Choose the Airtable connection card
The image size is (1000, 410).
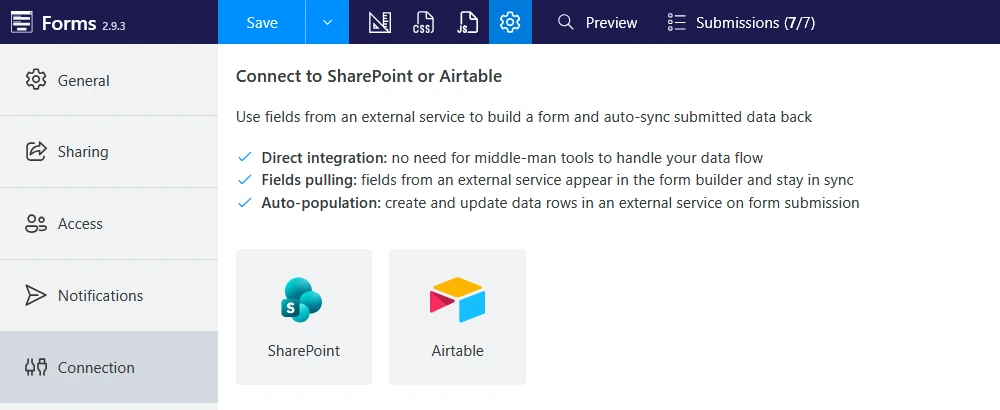coord(457,317)
